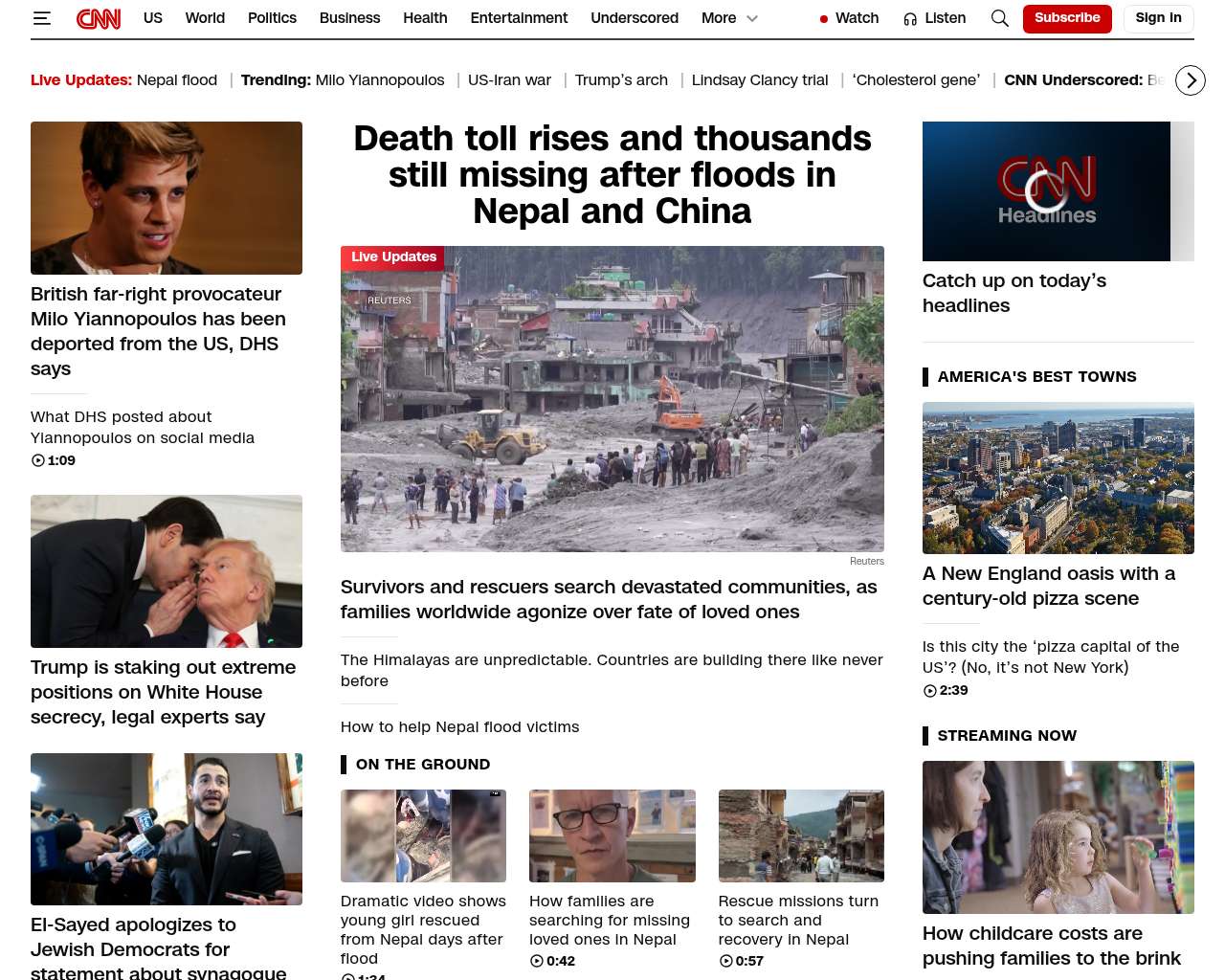The width and height of the screenshot is (1225, 980).
Task: Click the Live Updates red badge
Action: (393, 256)
